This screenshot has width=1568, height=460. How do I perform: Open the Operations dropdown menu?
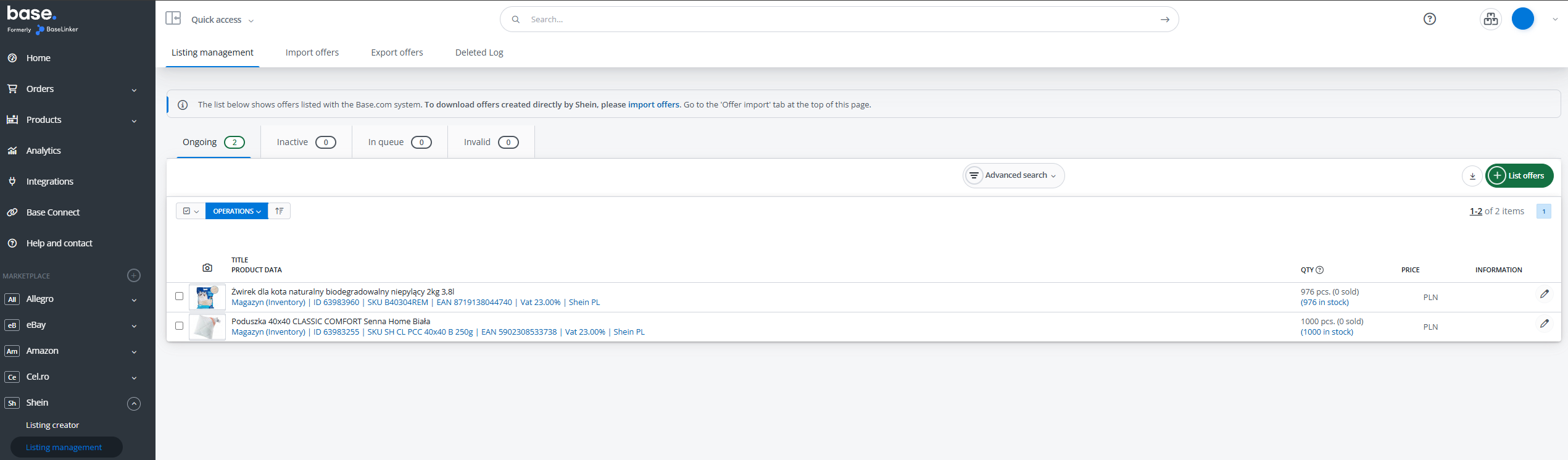point(236,211)
